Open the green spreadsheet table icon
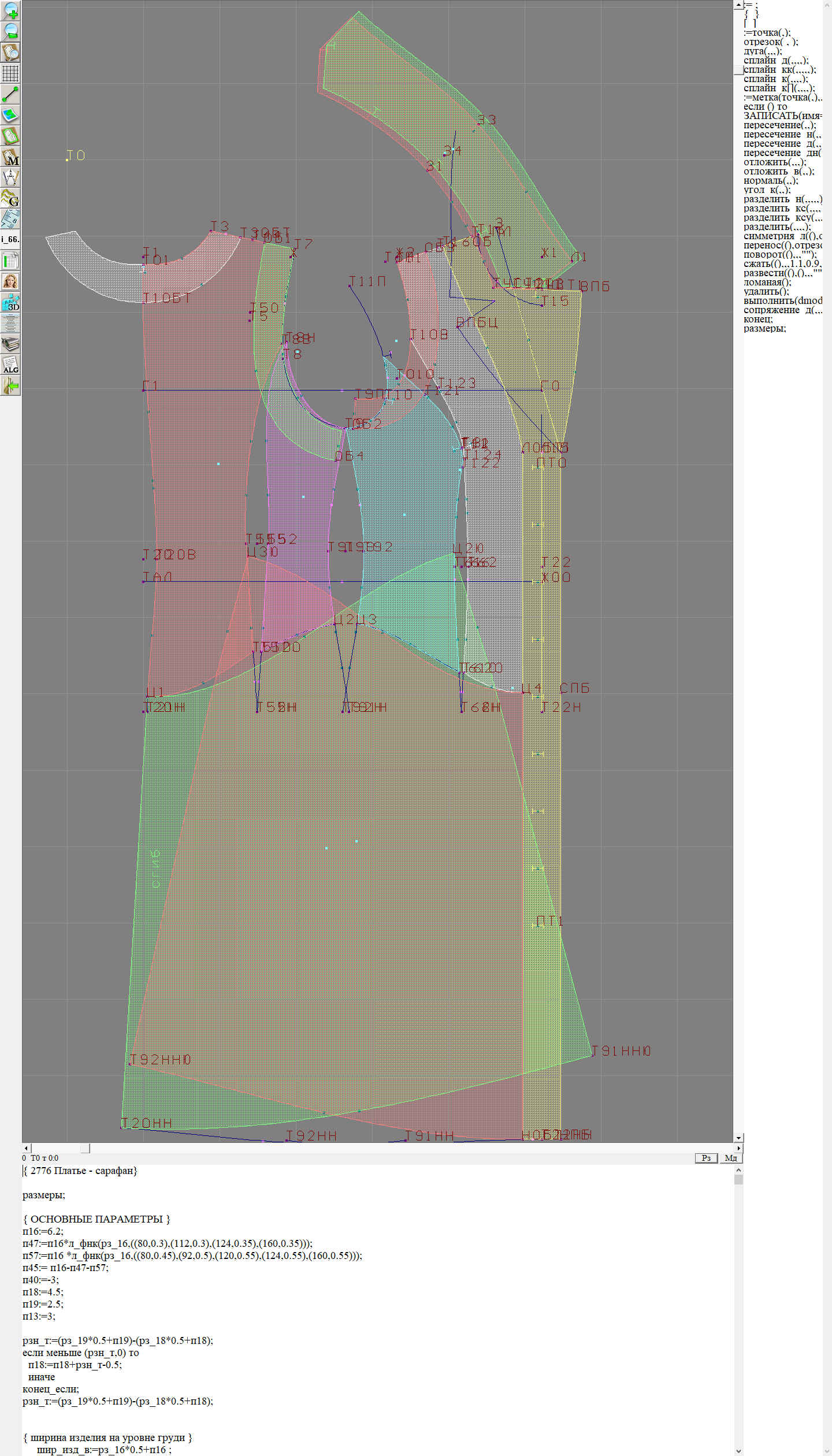832x1456 pixels. 10,261
